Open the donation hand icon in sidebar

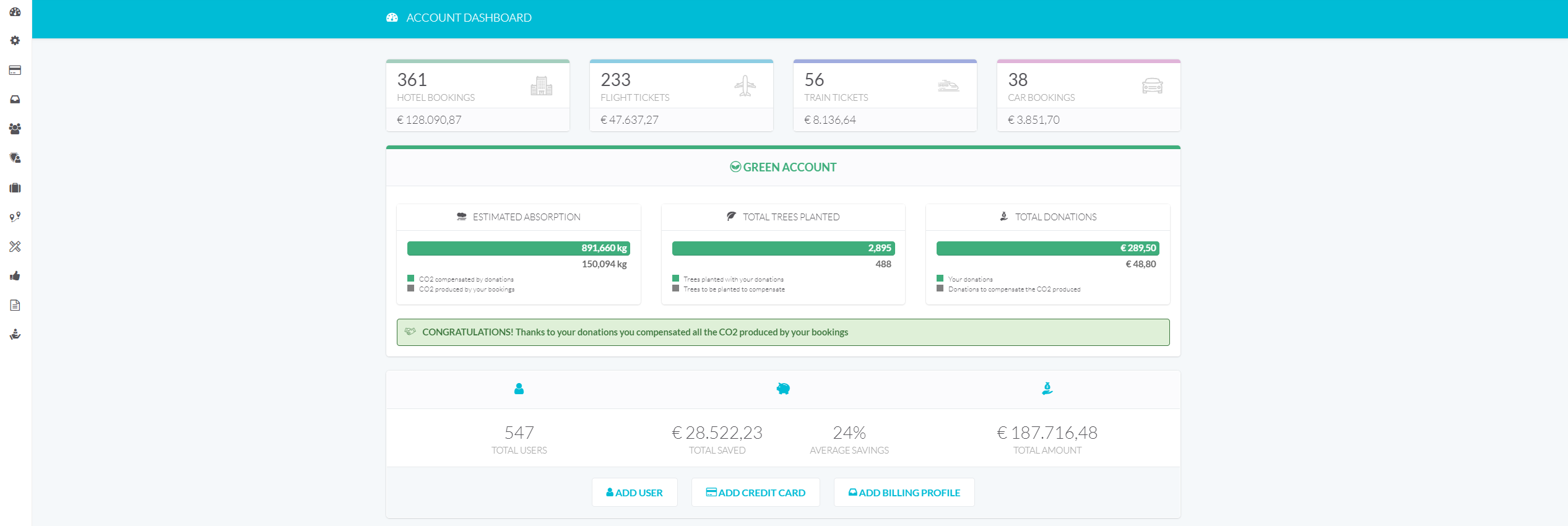tap(15, 335)
